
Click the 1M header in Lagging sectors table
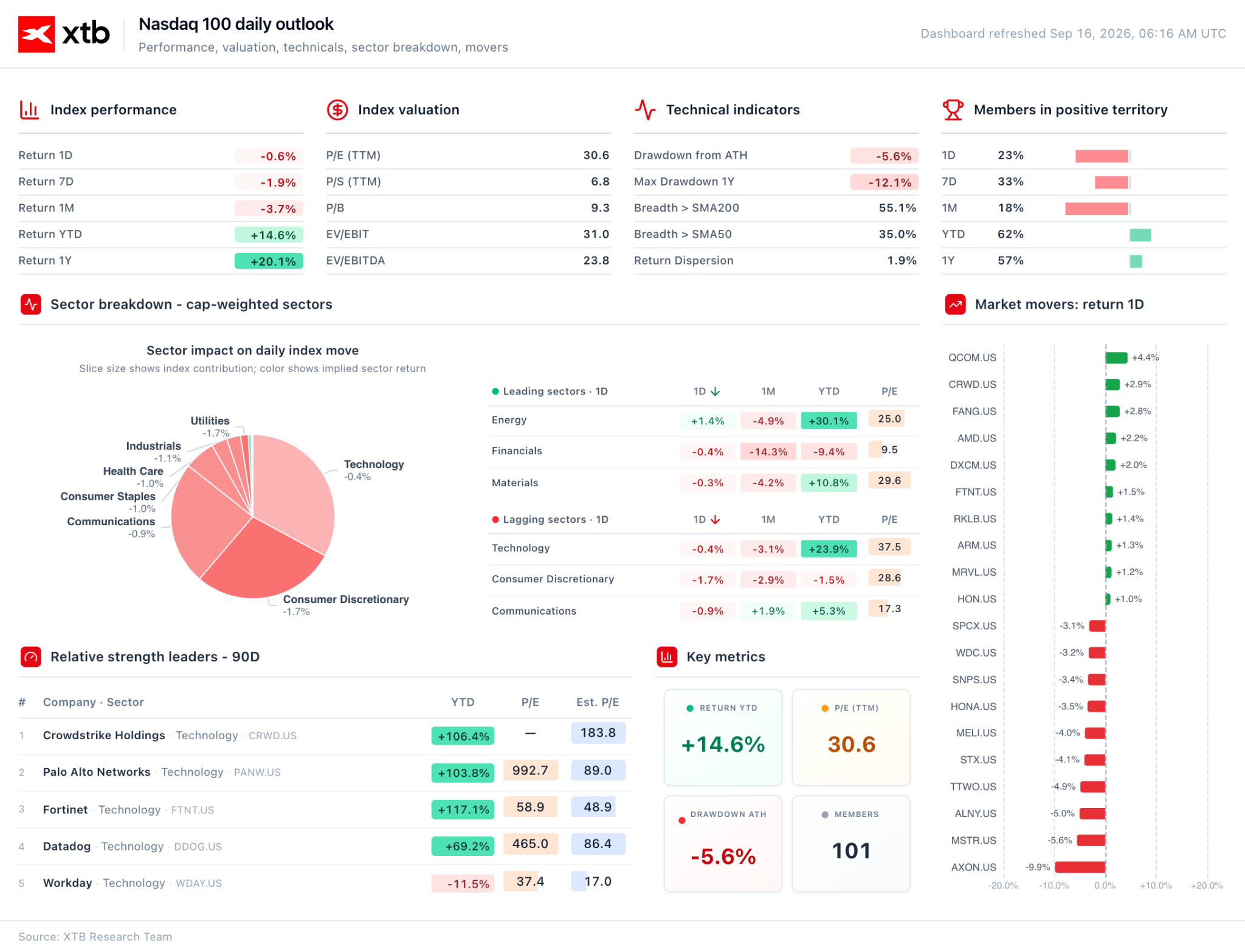pos(768,520)
